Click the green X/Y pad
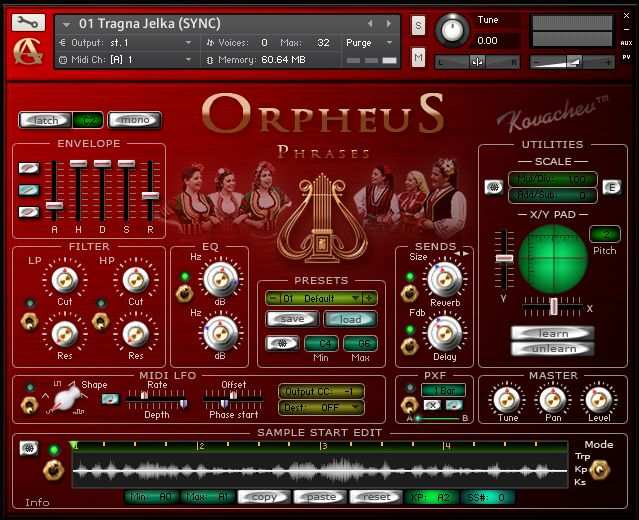 (553, 259)
